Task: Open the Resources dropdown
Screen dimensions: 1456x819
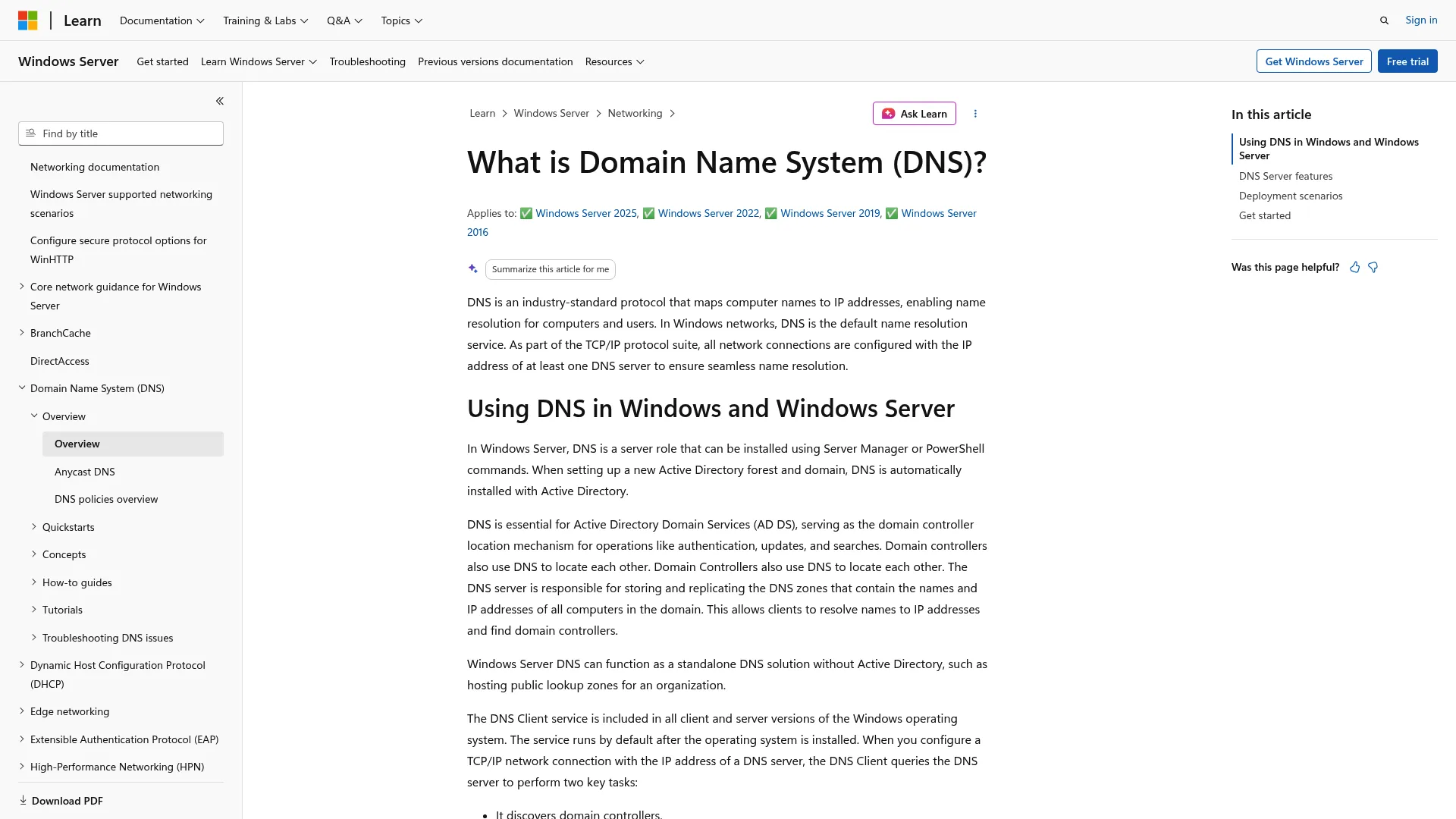Action: [615, 61]
